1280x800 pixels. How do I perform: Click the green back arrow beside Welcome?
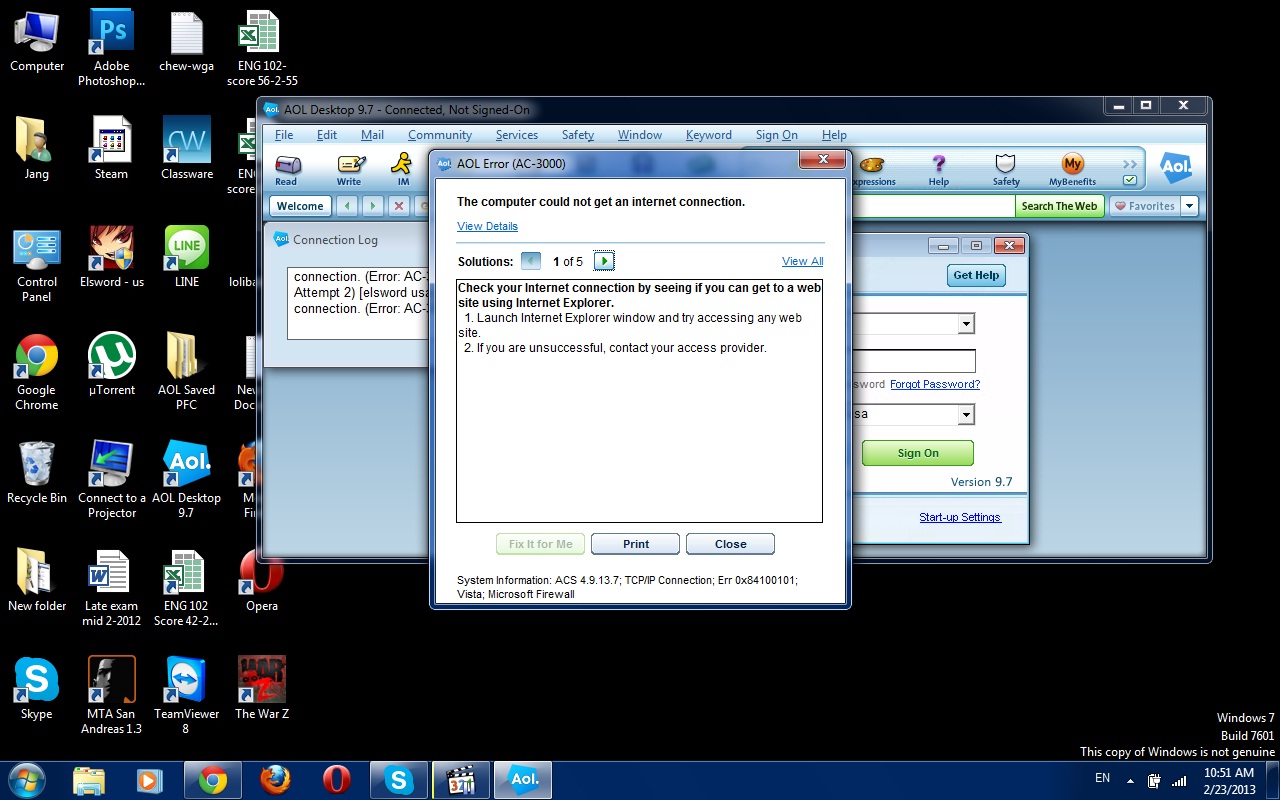(346, 206)
